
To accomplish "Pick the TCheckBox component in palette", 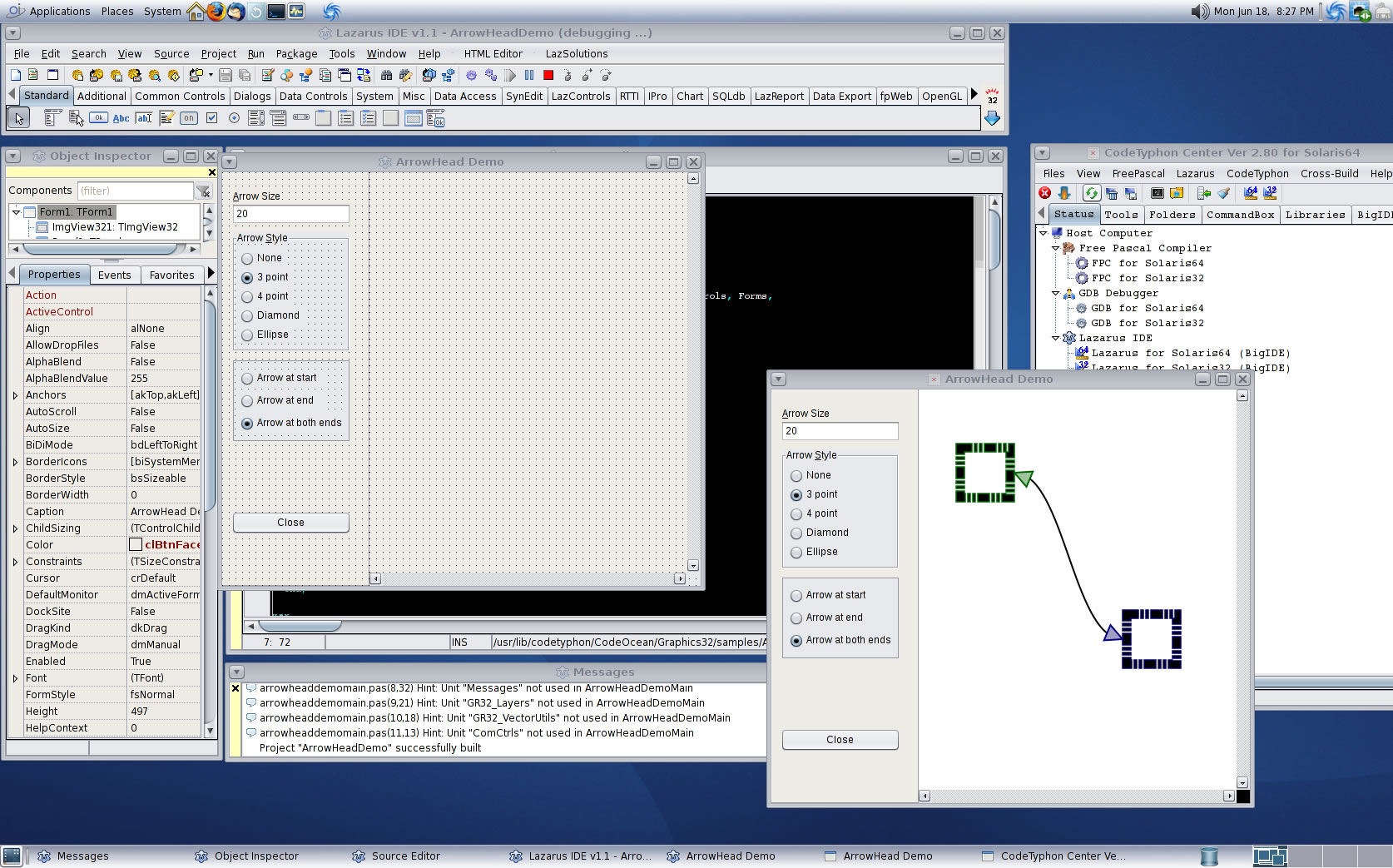I will 211,118.
